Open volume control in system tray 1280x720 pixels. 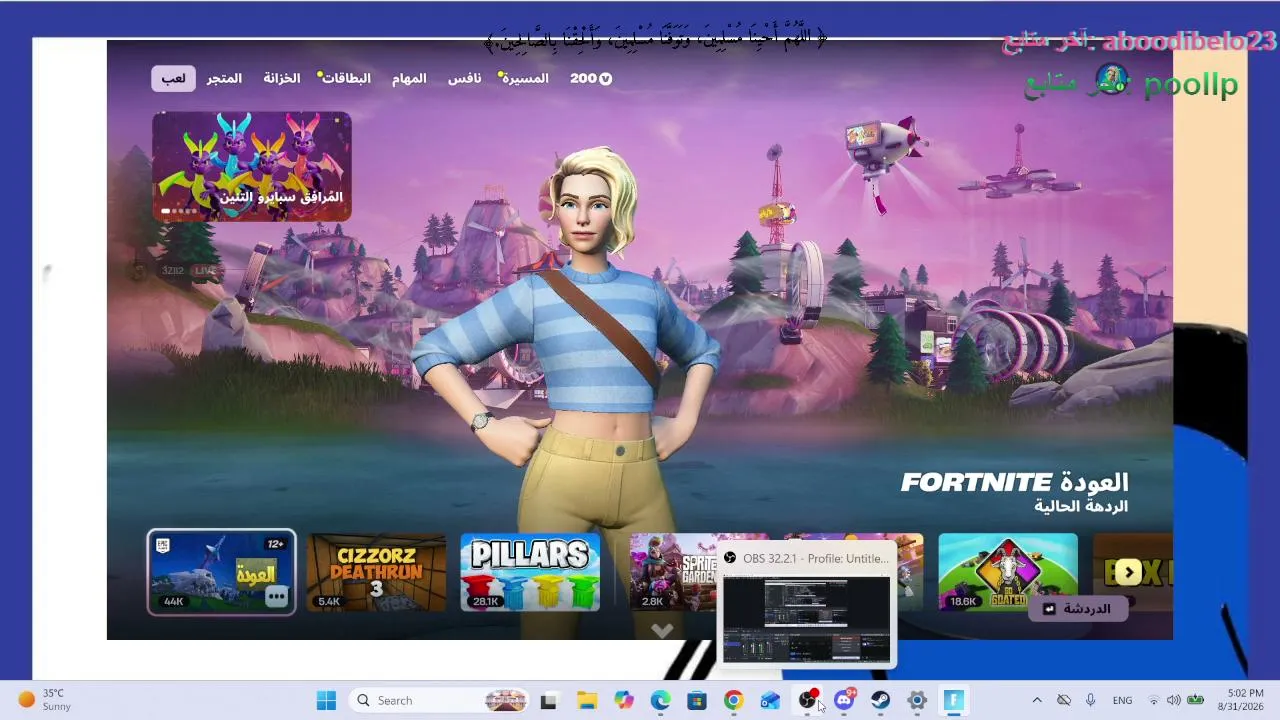pyautogui.click(x=1173, y=700)
